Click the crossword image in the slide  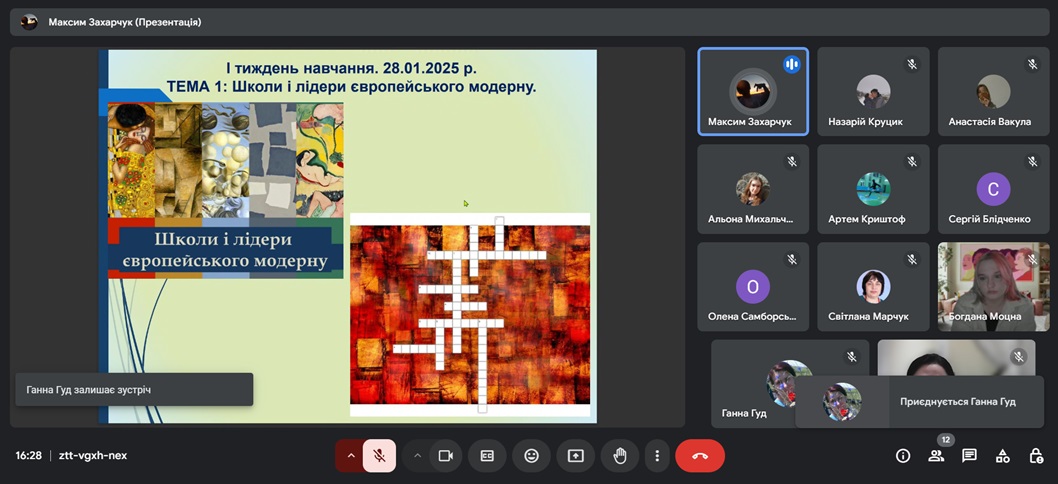[x=470, y=315]
